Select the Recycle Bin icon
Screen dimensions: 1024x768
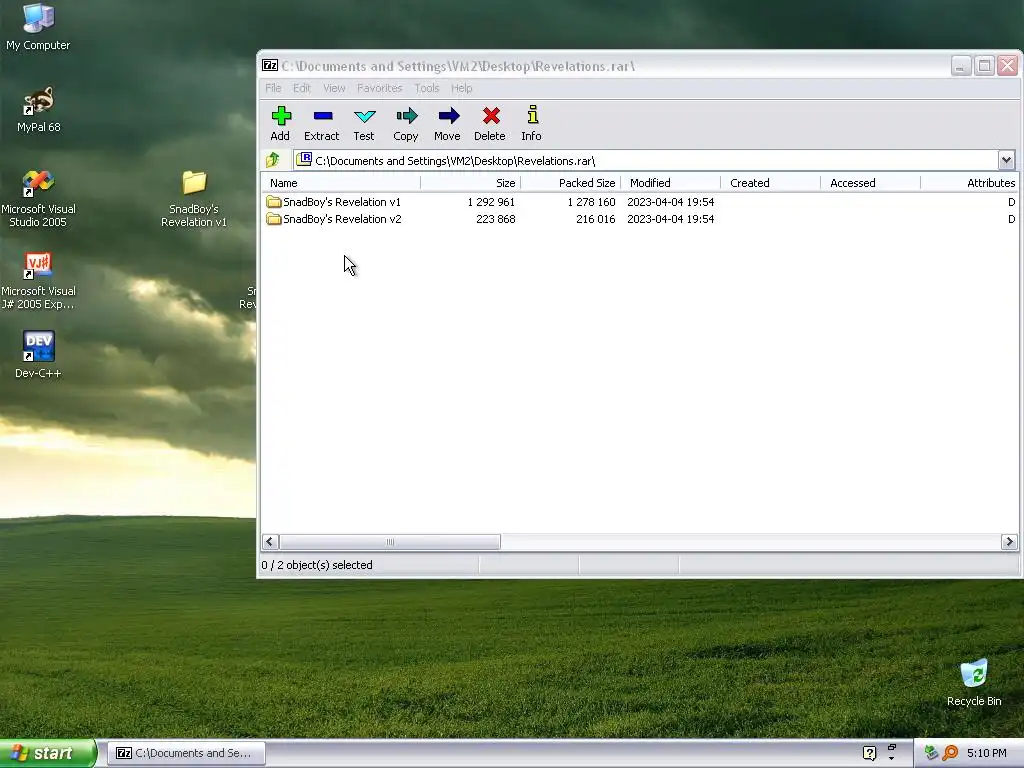974,683
